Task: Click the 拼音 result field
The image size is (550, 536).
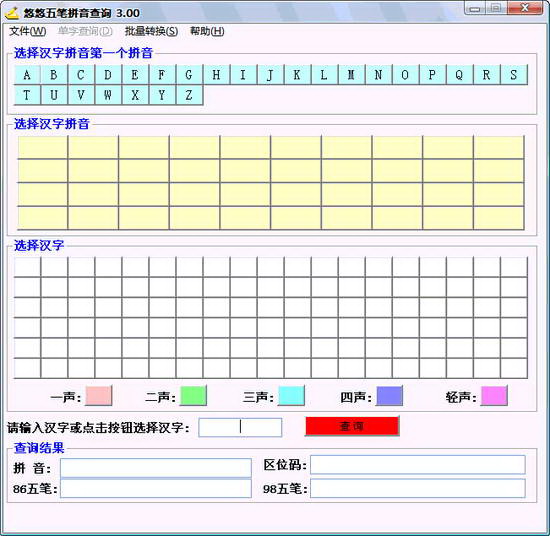Action: (156, 468)
